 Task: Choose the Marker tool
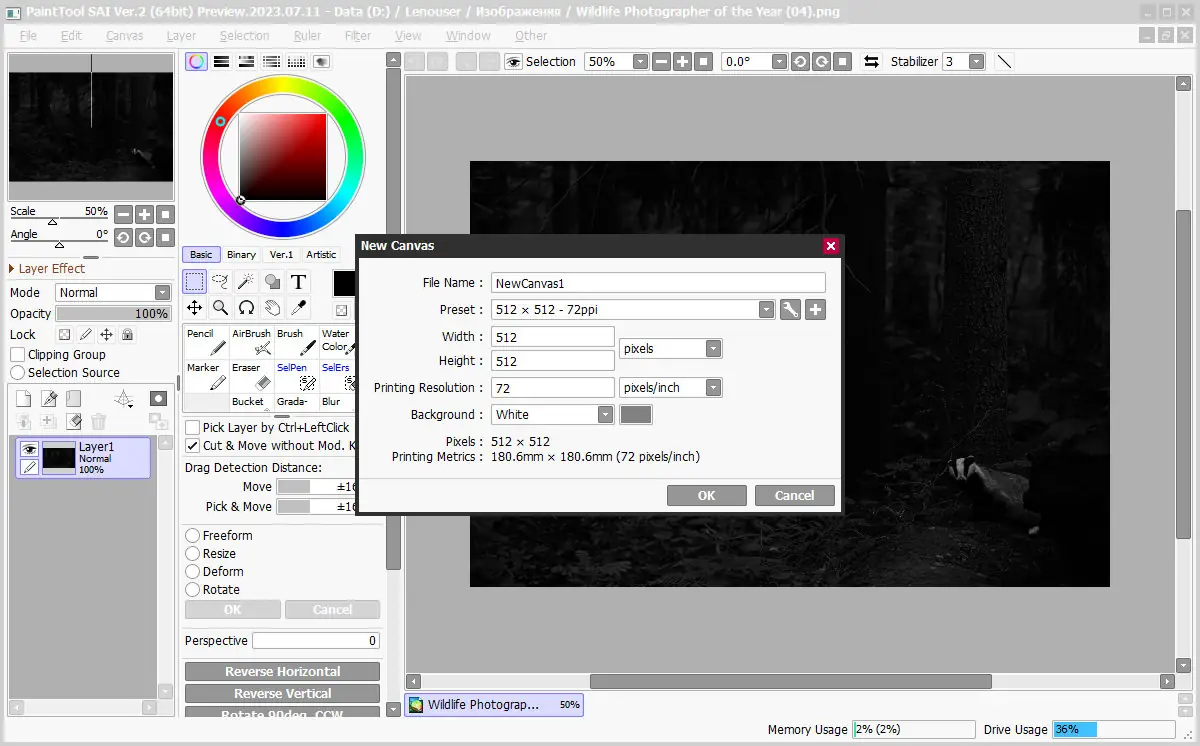(207, 376)
